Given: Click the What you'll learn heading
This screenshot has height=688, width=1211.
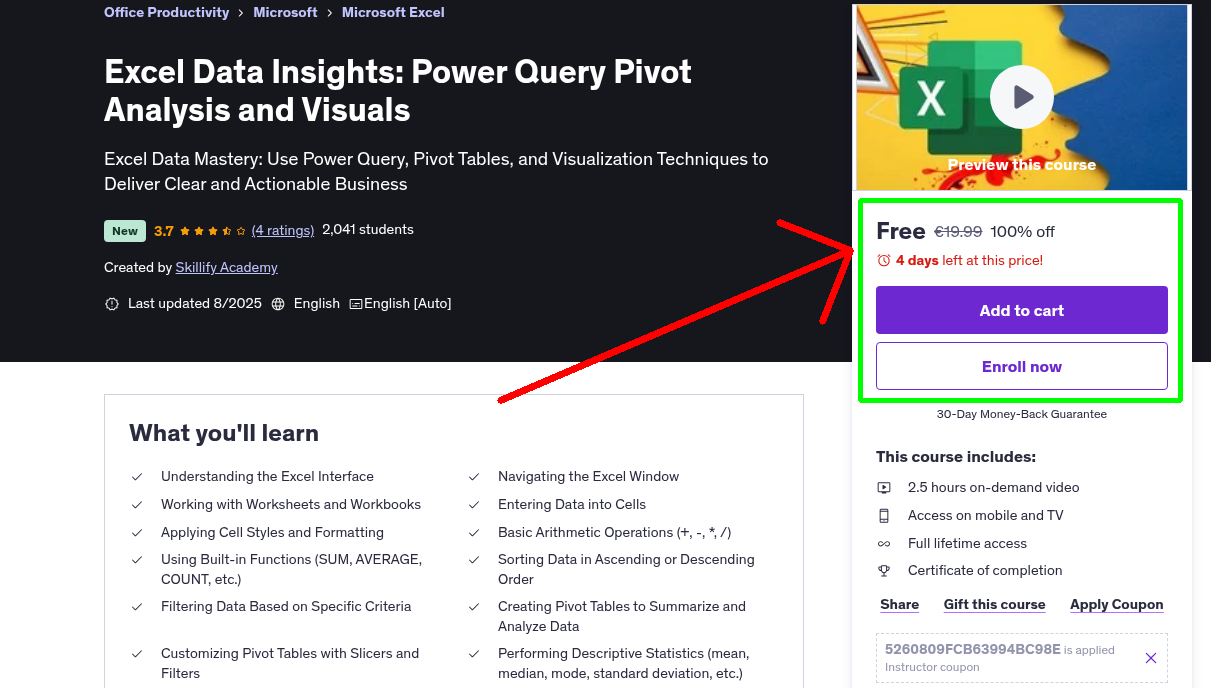Looking at the screenshot, I should [x=224, y=433].
